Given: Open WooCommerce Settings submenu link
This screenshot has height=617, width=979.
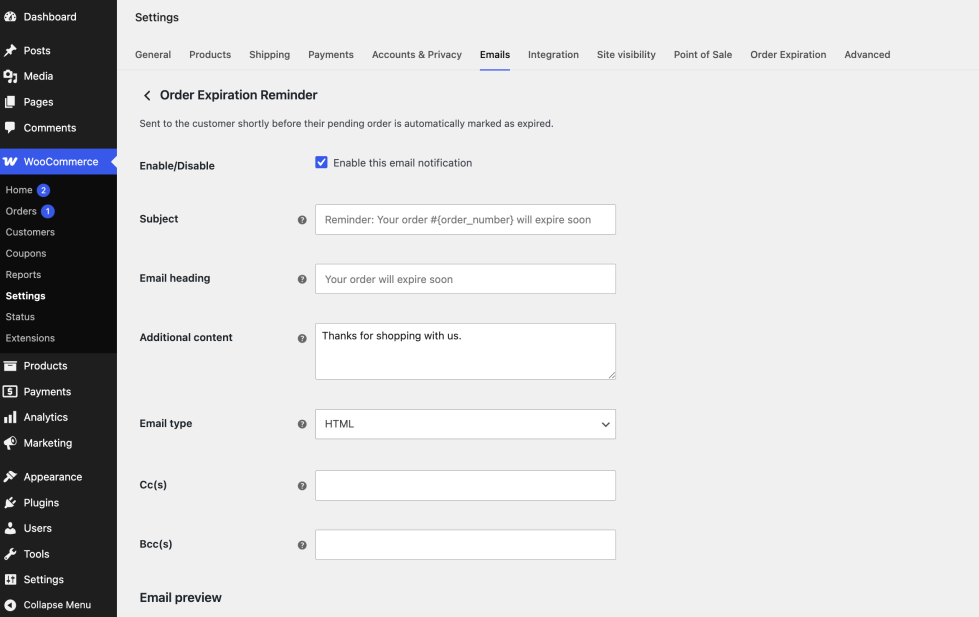Looking at the screenshot, I should 26,296.
